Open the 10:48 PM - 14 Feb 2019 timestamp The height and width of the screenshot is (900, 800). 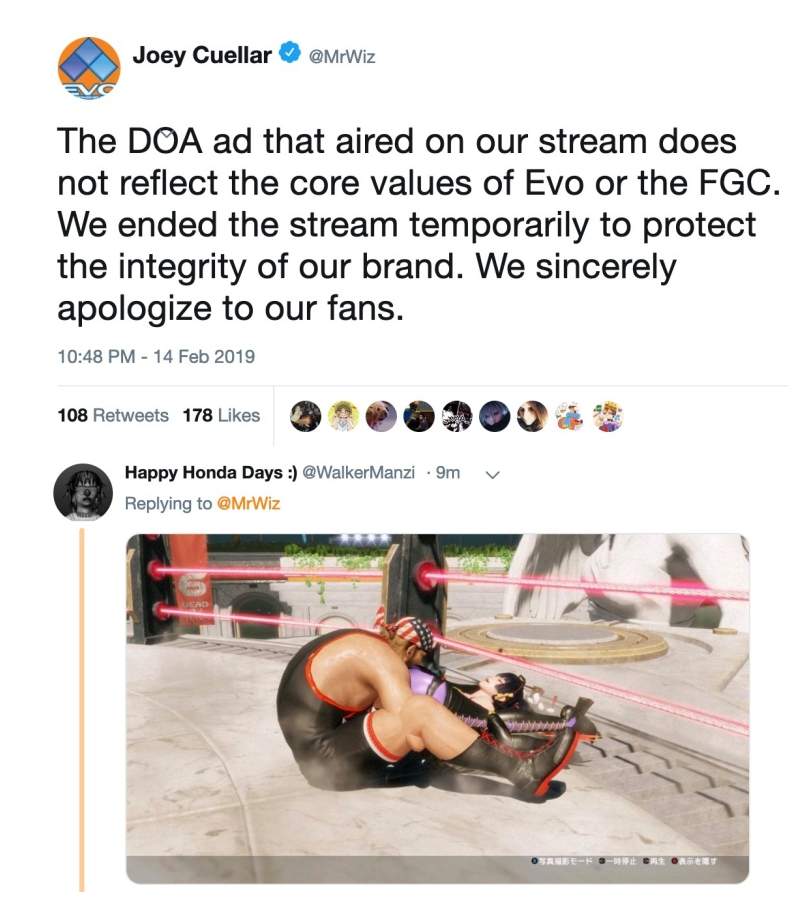coord(156,356)
